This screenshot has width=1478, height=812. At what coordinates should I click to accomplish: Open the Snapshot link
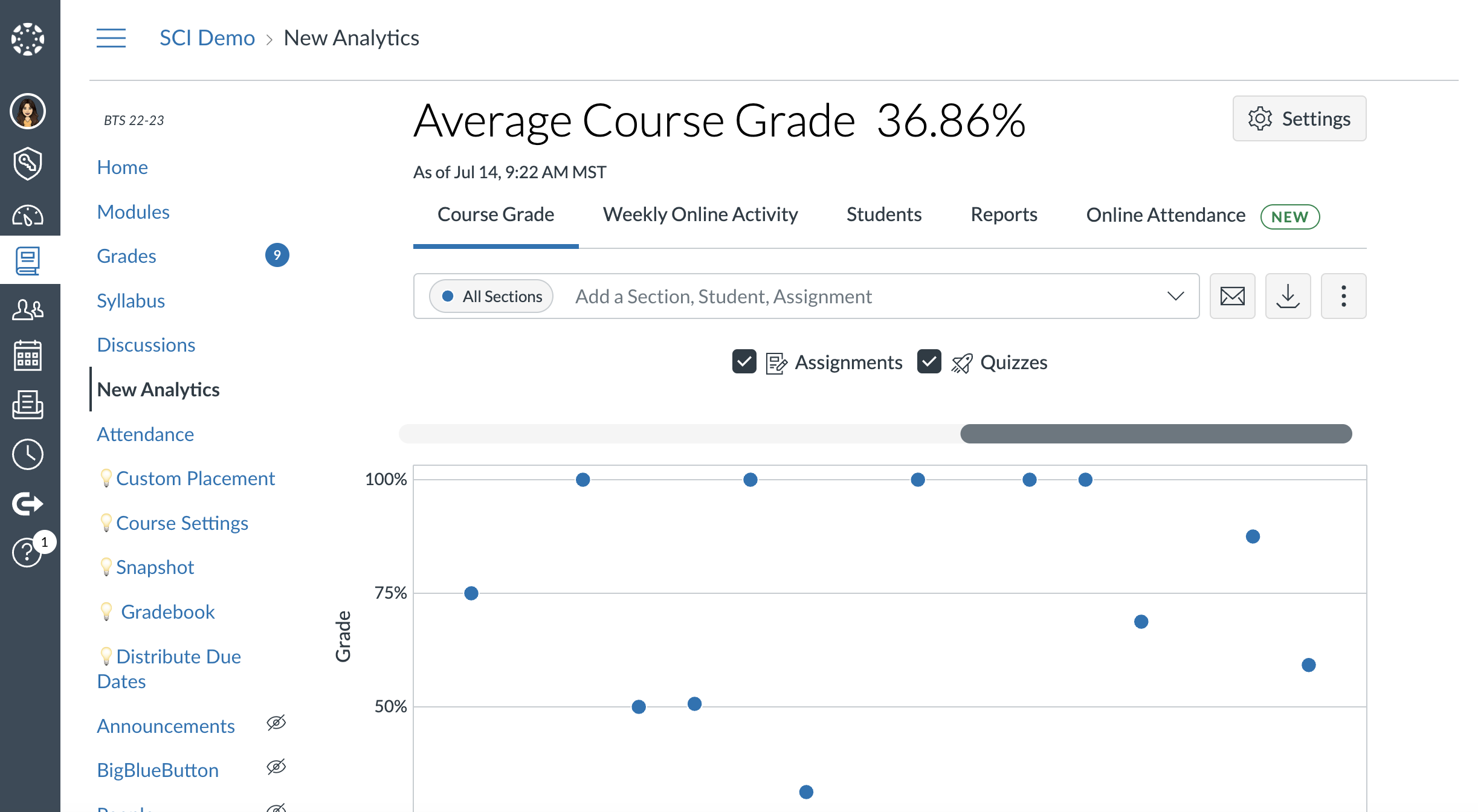click(155, 567)
